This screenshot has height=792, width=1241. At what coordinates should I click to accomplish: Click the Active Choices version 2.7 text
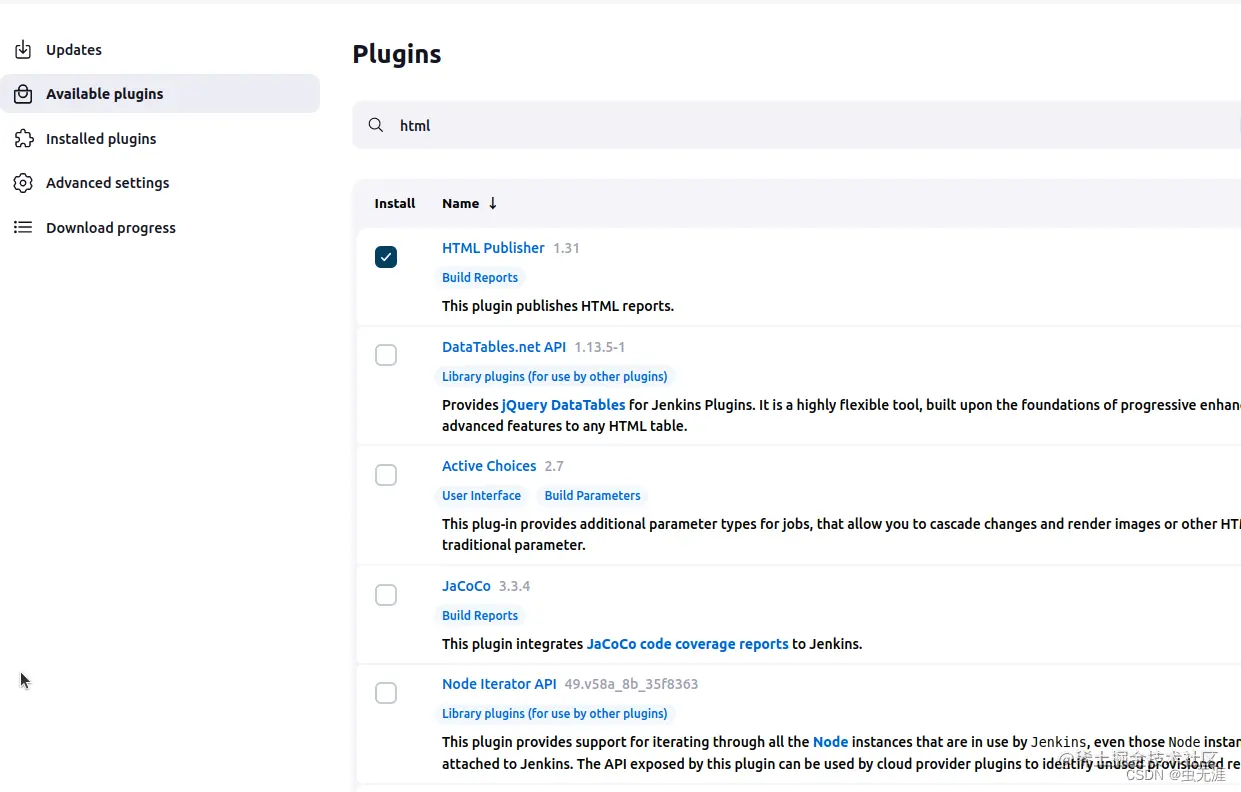pyautogui.click(x=554, y=466)
